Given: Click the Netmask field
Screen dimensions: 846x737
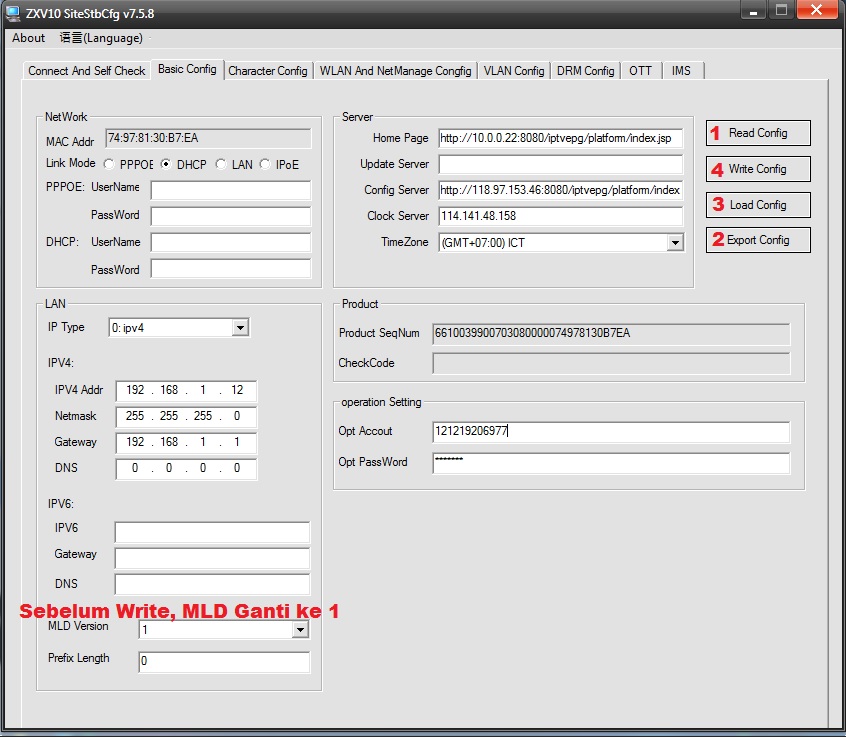Looking at the screenshot, I should 186,416.
